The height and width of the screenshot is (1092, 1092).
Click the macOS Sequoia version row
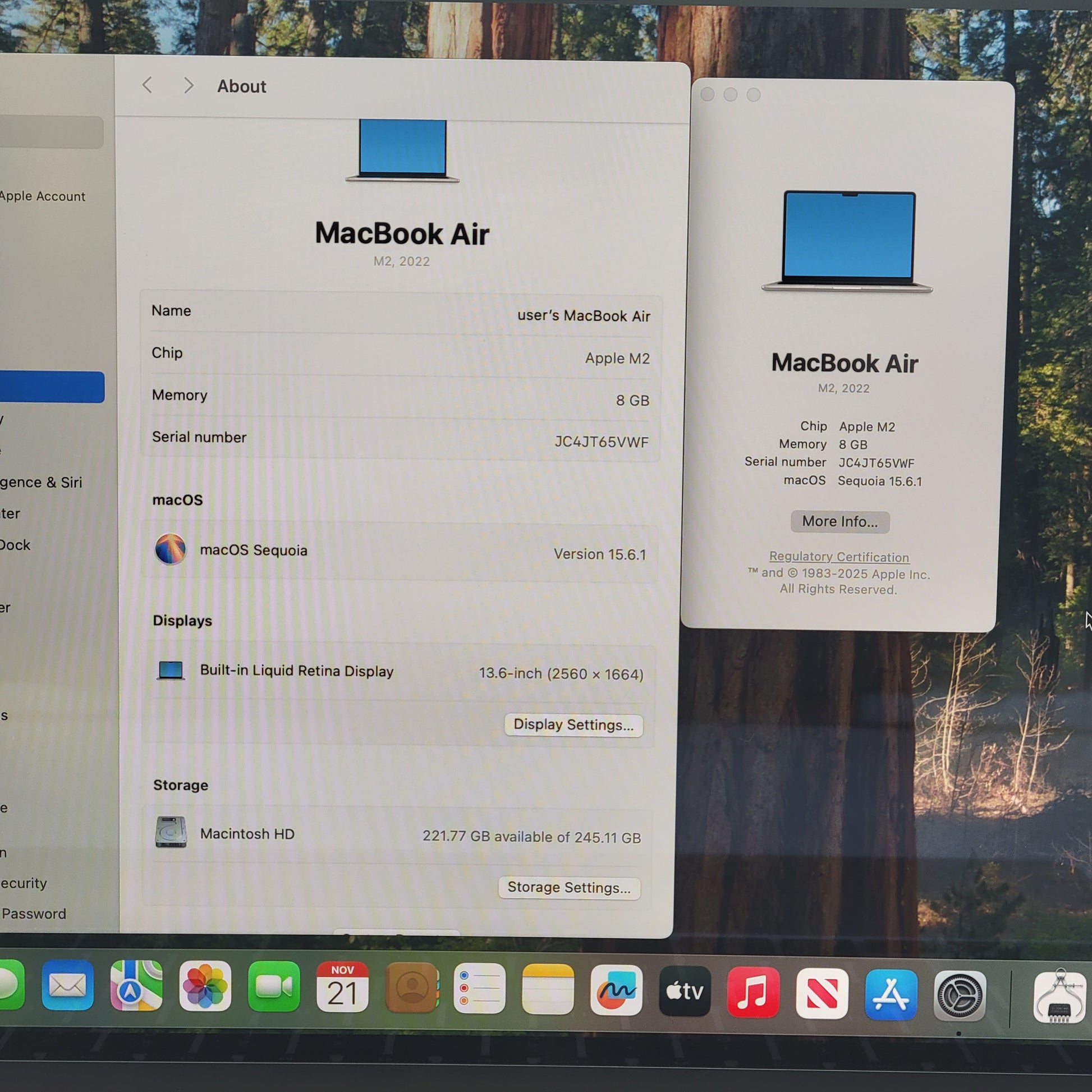[x=400, y=552]
